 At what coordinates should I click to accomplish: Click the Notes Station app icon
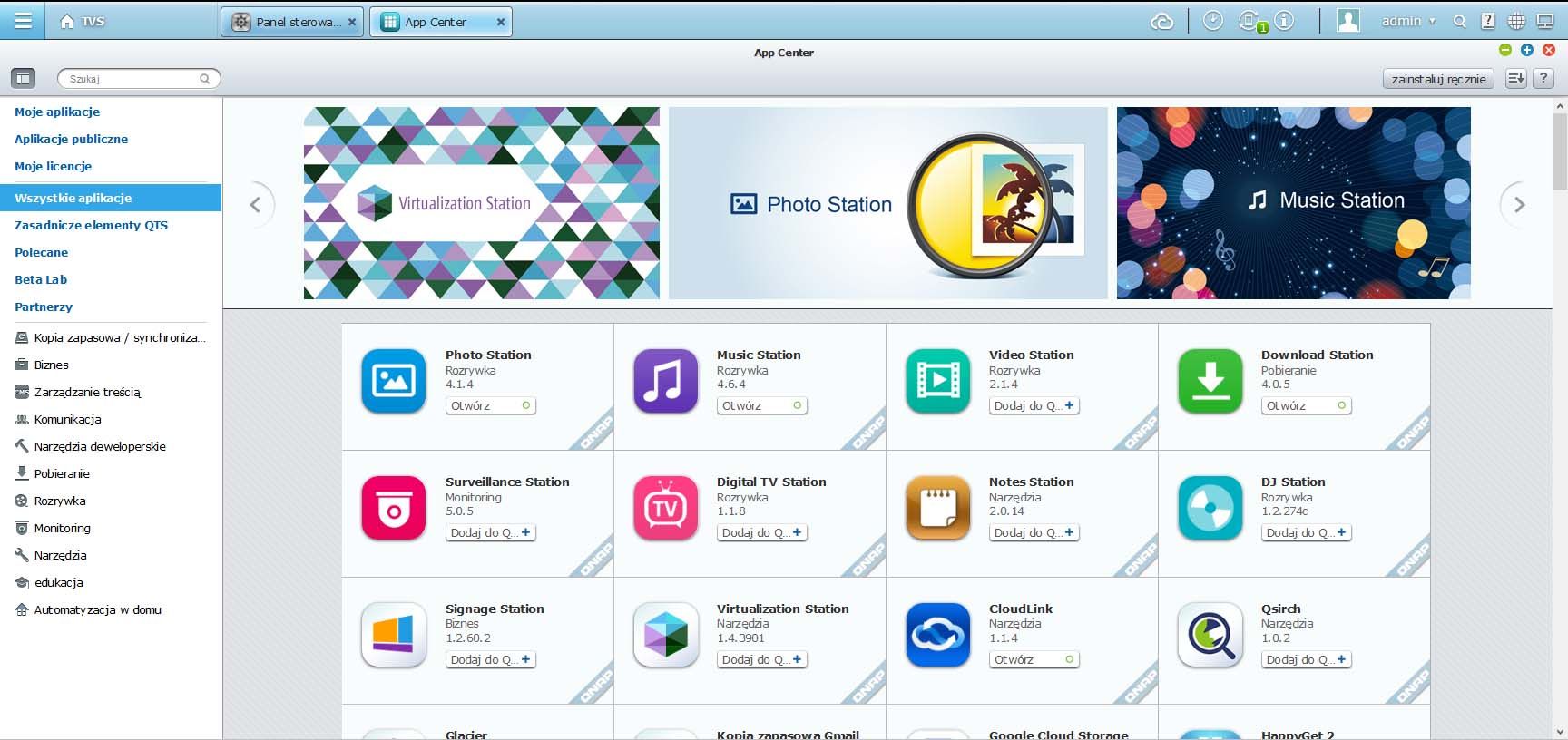[938, 508]
